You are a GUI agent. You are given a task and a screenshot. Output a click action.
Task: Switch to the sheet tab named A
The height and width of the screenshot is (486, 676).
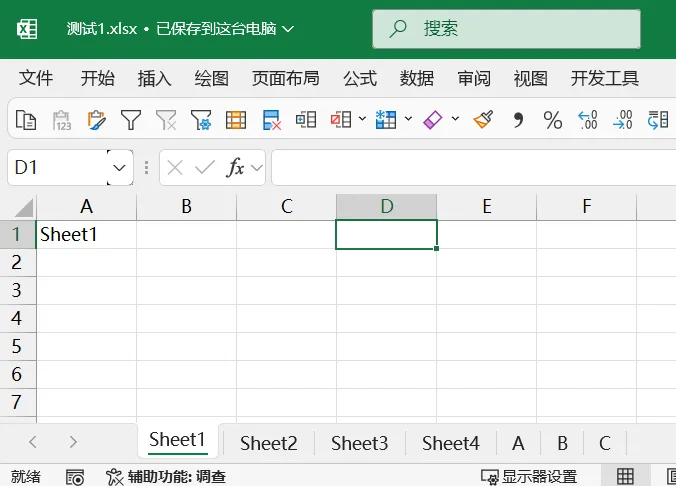tap(518, 443)
